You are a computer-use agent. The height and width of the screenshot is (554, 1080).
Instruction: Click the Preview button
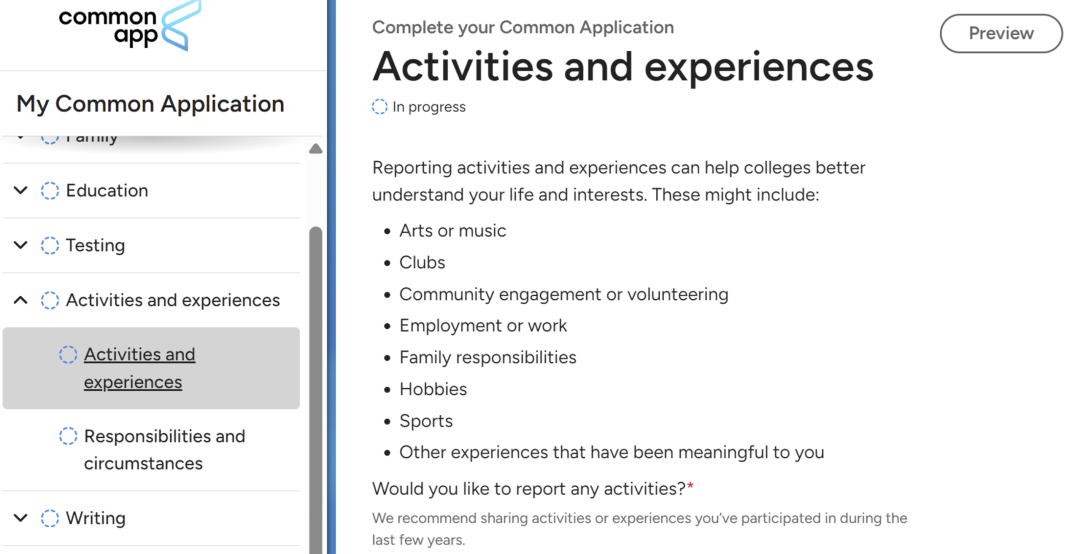click(1001, 33)
